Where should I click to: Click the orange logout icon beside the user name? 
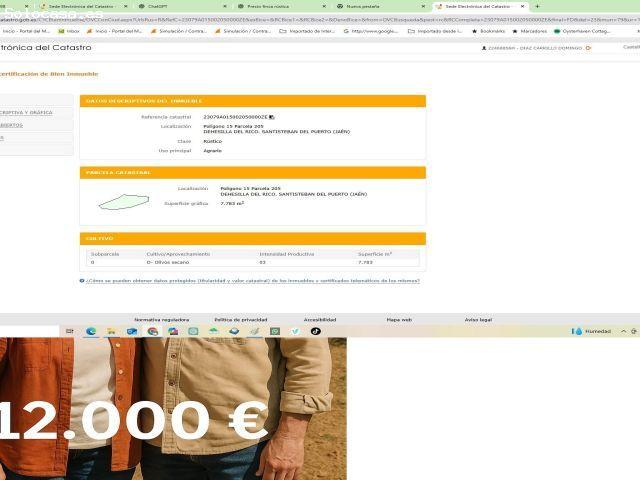588,48
